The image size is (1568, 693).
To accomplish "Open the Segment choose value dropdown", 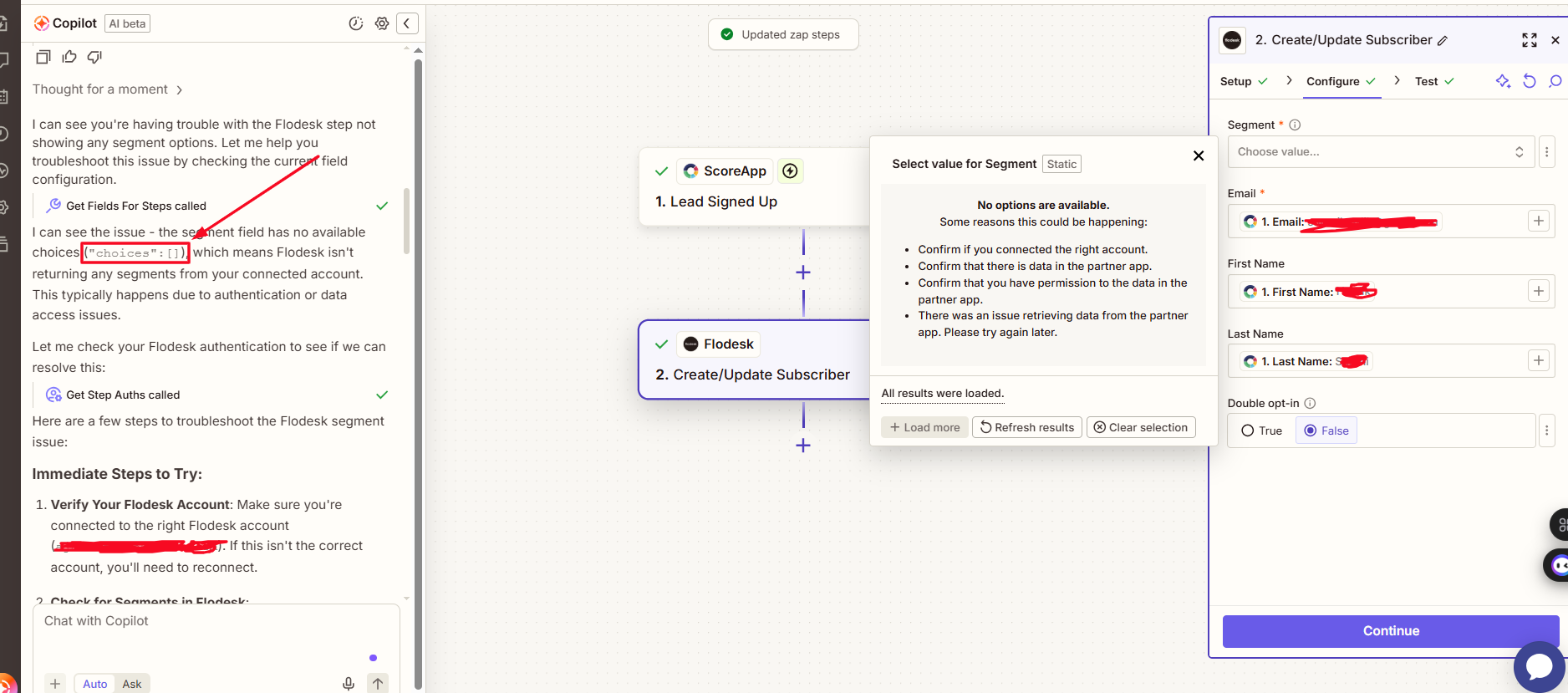I will coord(1380,152).
